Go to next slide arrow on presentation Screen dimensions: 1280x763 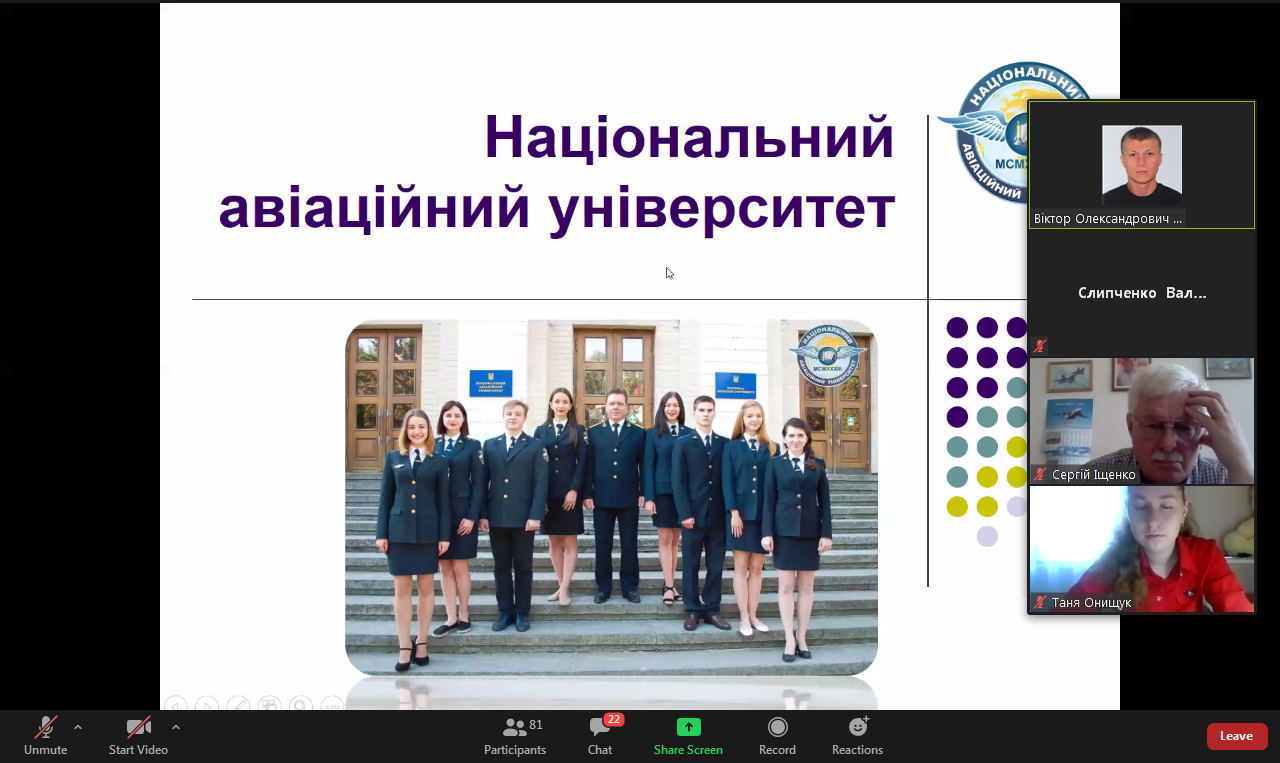tap(207, 706)
